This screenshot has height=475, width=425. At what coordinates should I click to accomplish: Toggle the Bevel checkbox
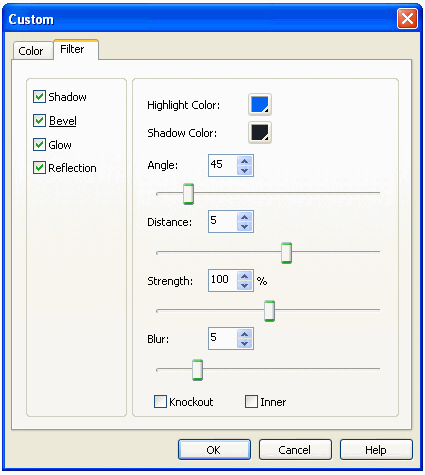point(39,120)
